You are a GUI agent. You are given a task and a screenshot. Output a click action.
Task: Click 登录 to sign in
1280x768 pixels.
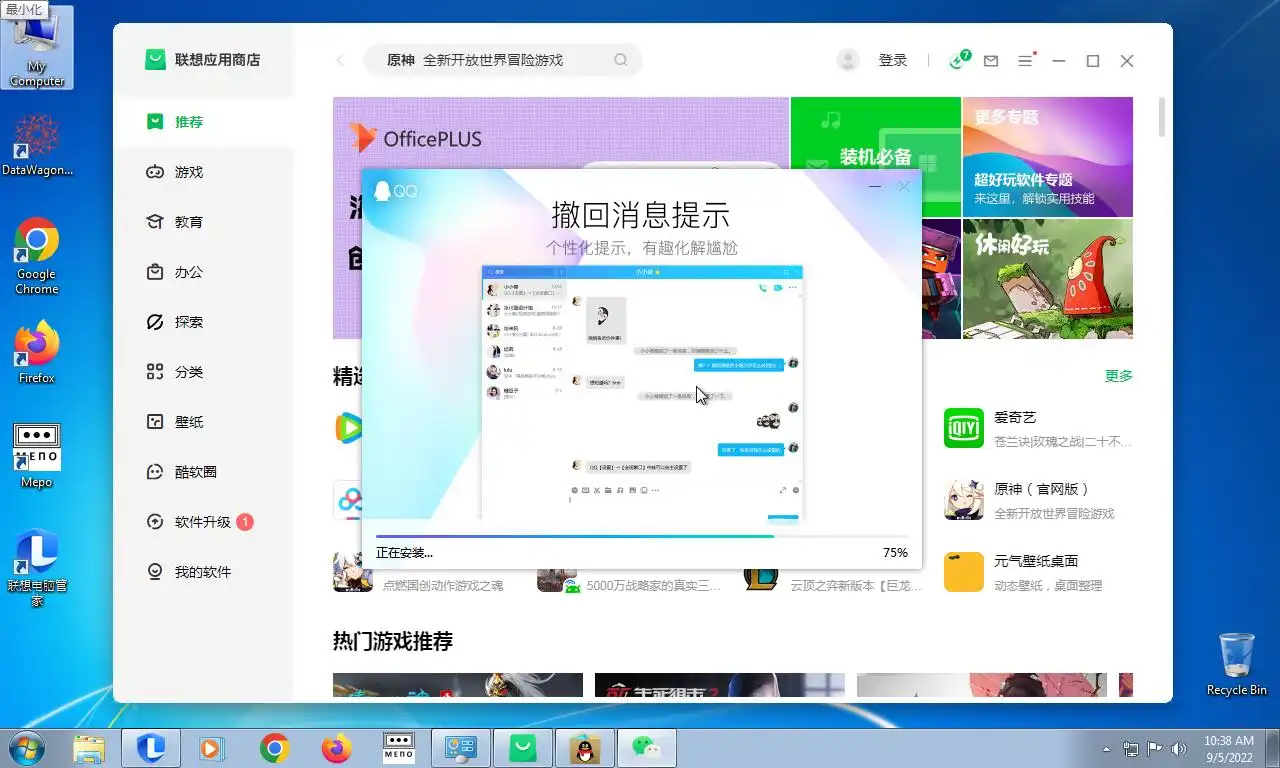(892, 60)
